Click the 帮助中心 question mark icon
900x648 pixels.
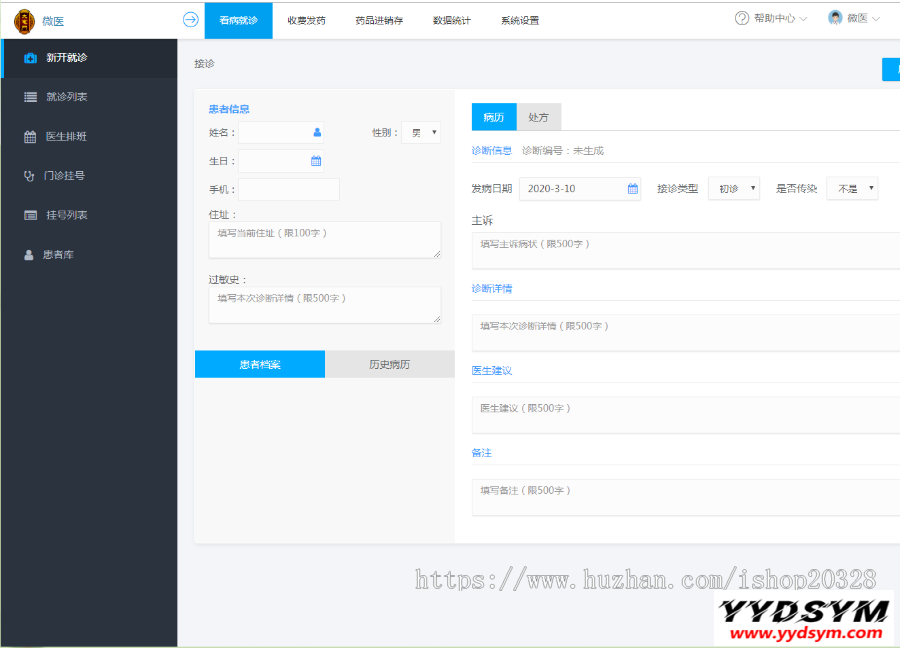(x=741, y=18)
